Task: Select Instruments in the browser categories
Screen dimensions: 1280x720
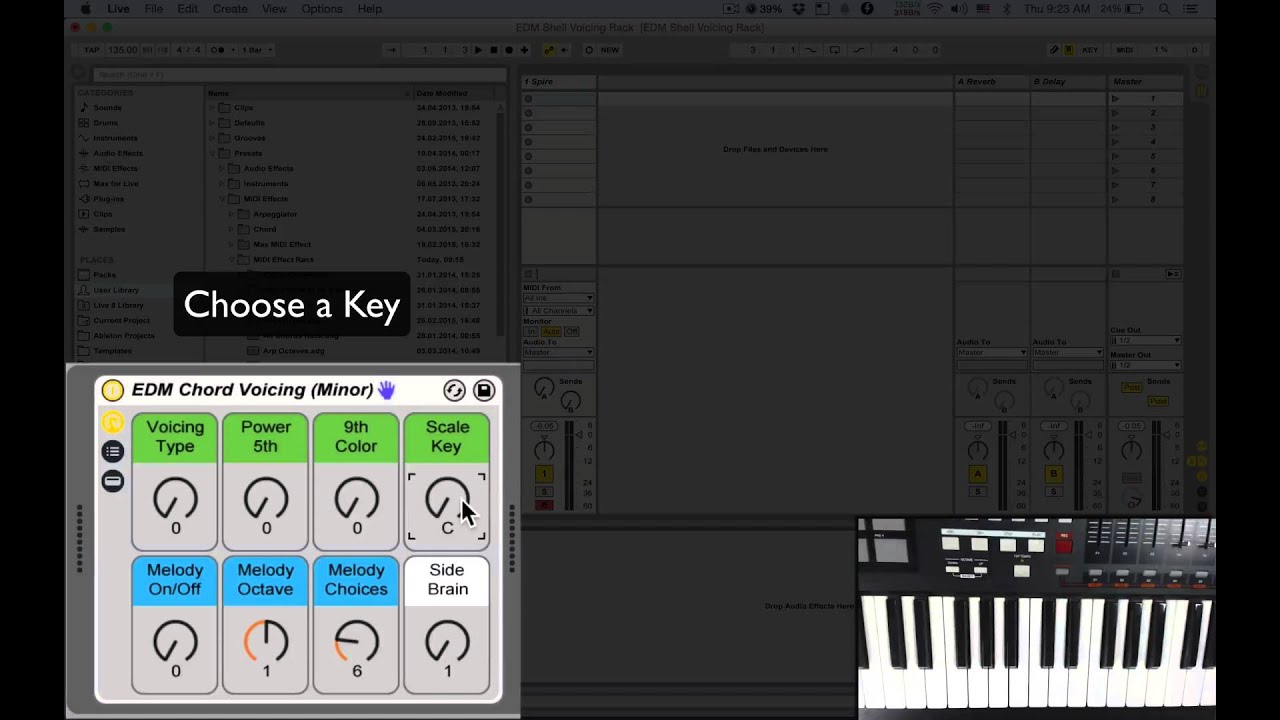Action: [x=115, y=138]
